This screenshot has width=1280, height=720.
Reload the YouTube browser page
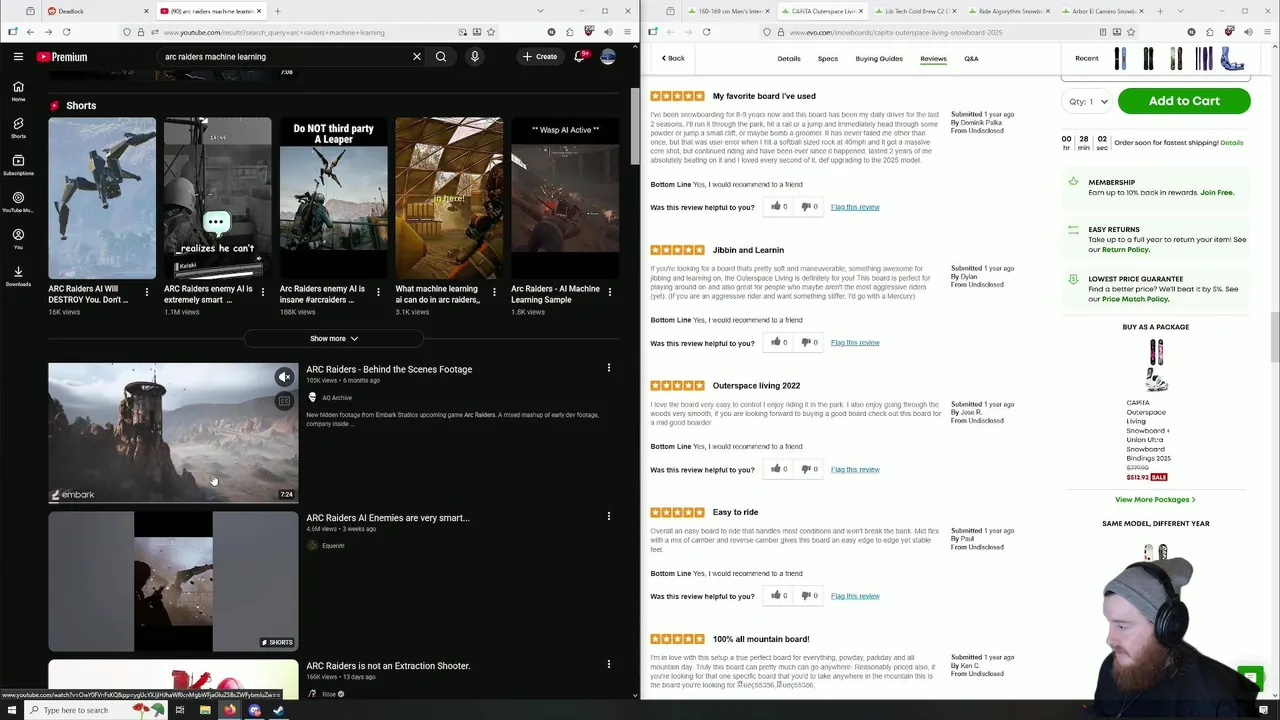click(x=66, y=32)
